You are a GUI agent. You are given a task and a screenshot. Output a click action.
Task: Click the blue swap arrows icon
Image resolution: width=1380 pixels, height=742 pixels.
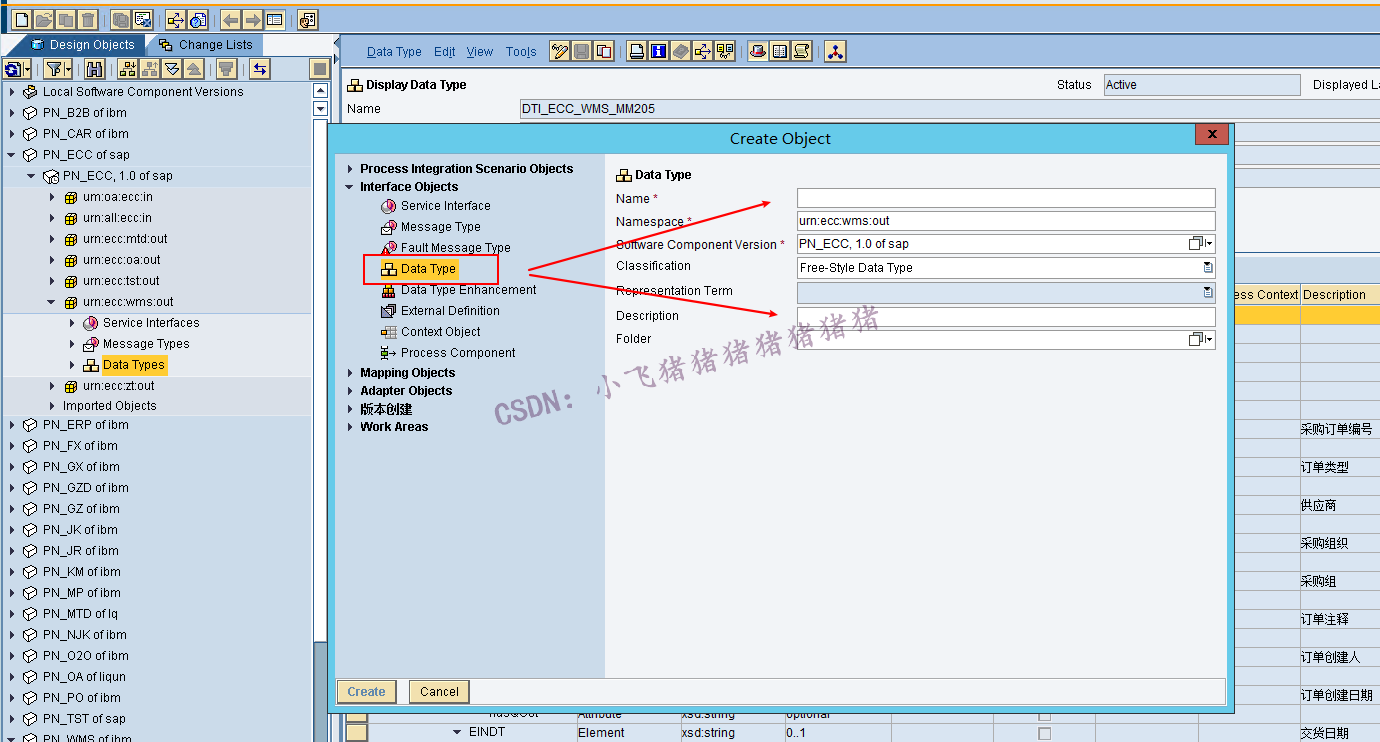pyautogui.click(x=260, y=69)
